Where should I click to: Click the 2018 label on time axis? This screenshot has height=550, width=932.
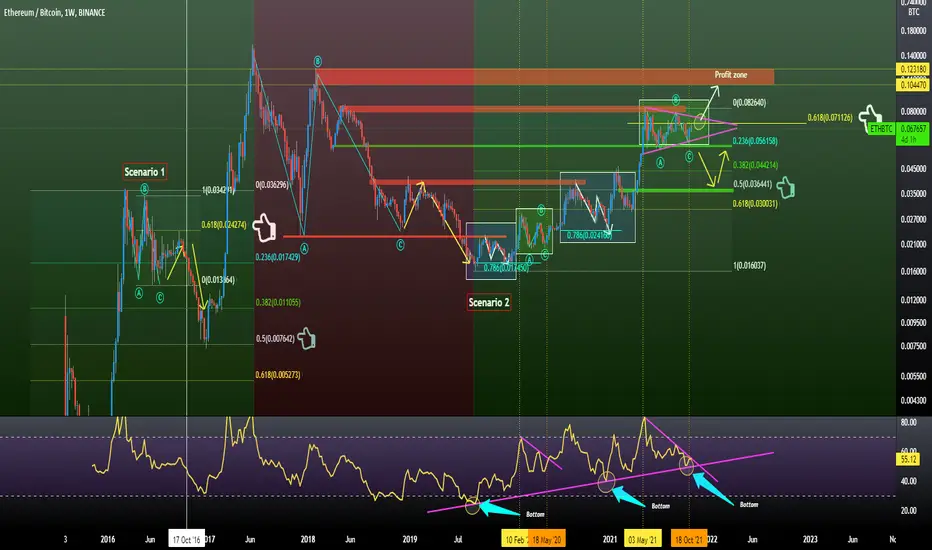tap(308, 539)
